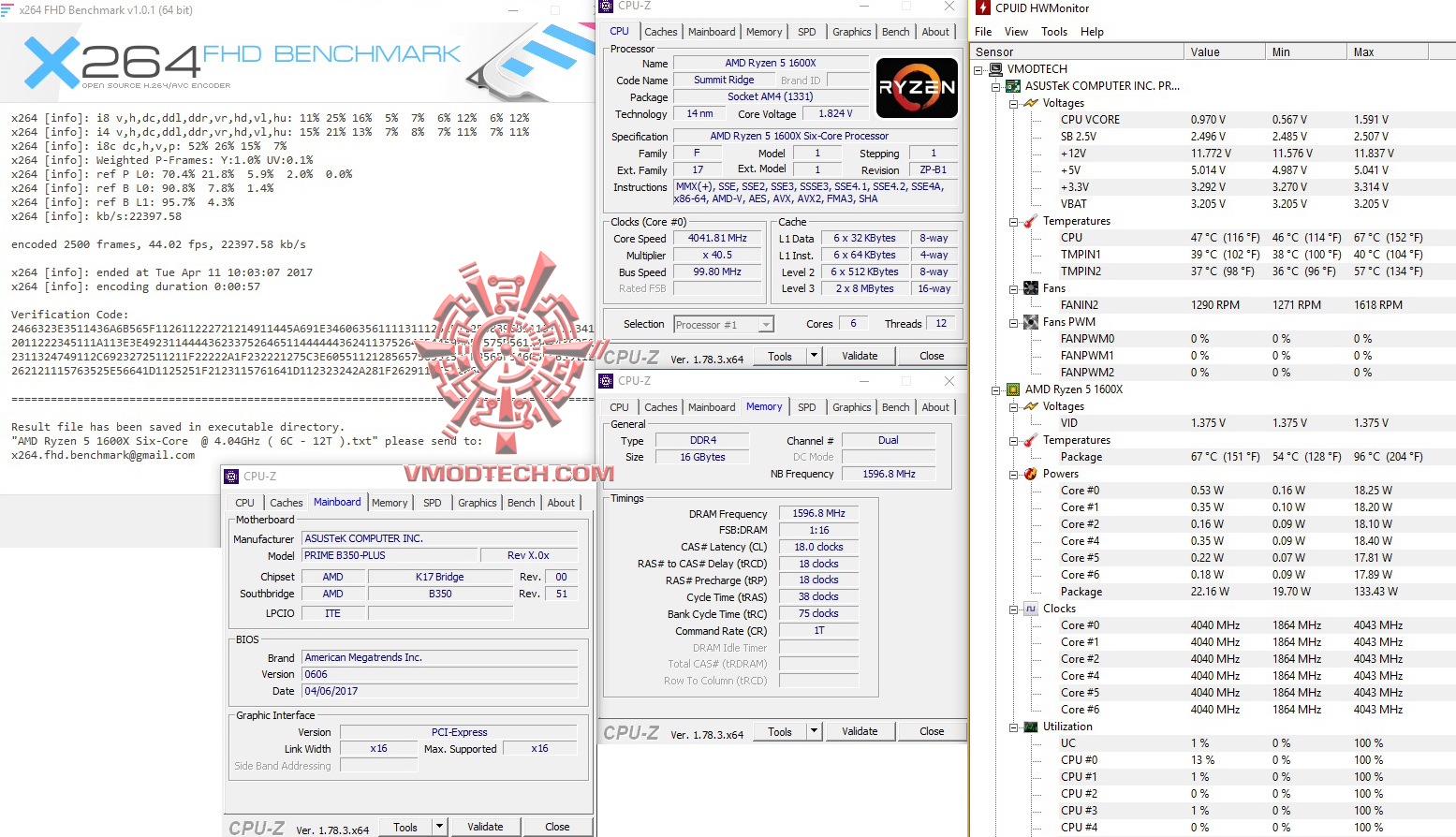Open the View menu in HWMonitor
The width and height of the screenshot is (1456, 837).
point(1016,31)
